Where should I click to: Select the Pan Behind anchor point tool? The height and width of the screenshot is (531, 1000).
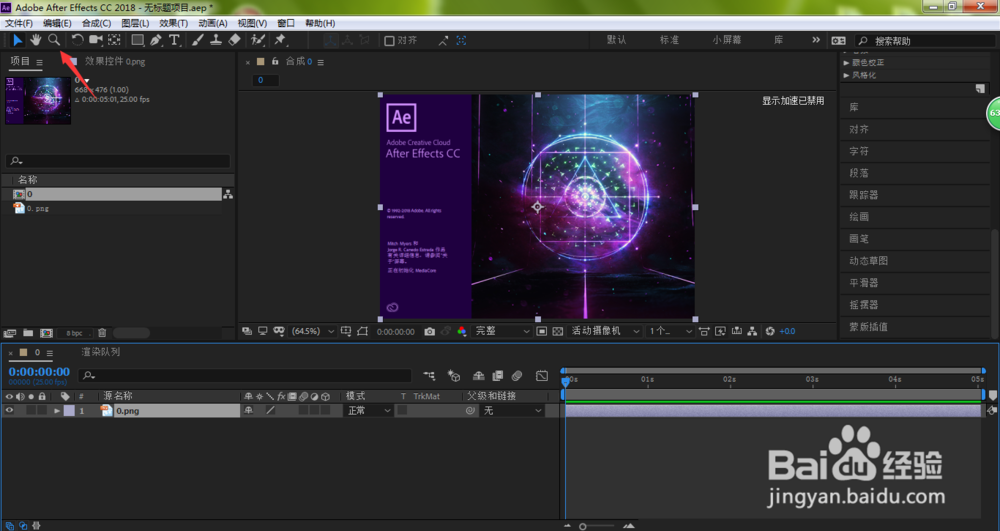[114, 40]
